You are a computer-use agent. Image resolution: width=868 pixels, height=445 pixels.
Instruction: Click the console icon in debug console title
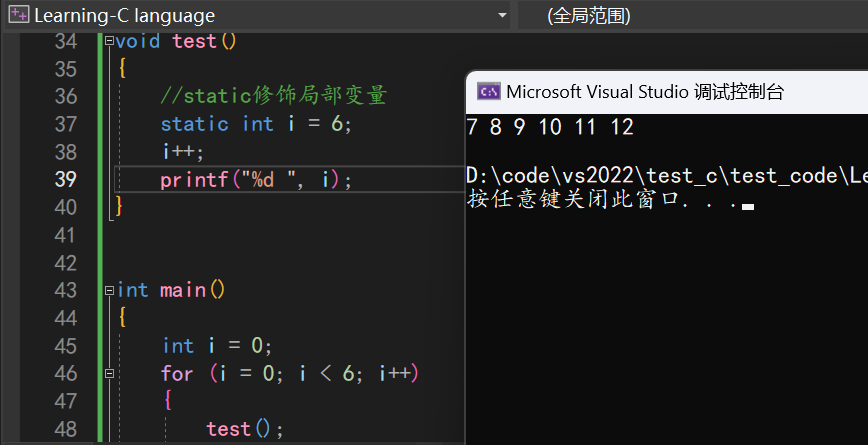(489, 91)
